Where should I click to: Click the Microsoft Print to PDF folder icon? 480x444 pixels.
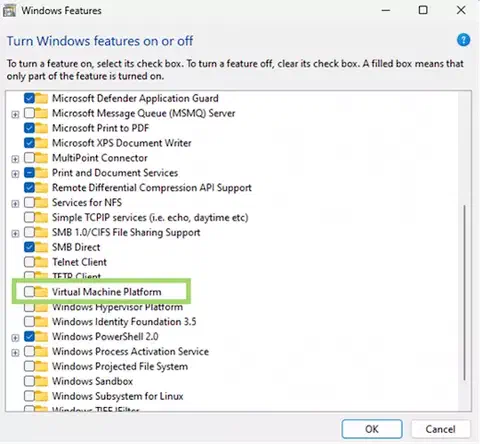click(42, 128)
